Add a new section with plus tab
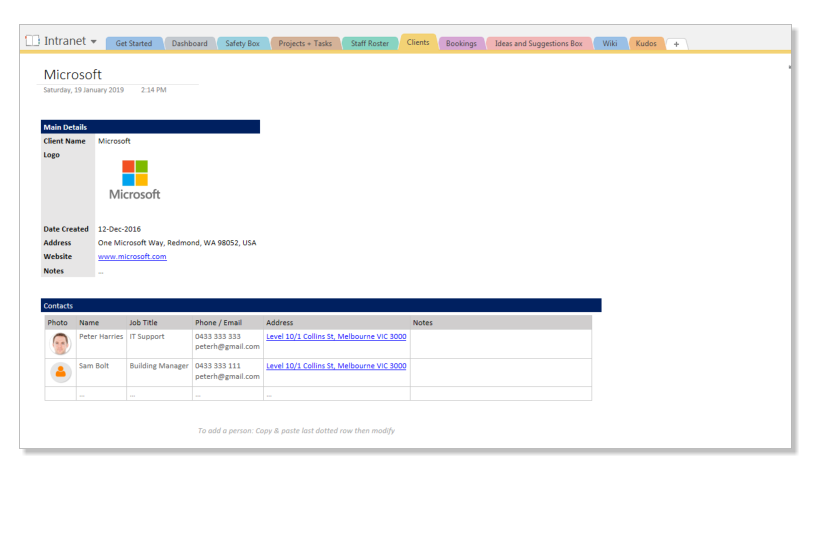 676,44
